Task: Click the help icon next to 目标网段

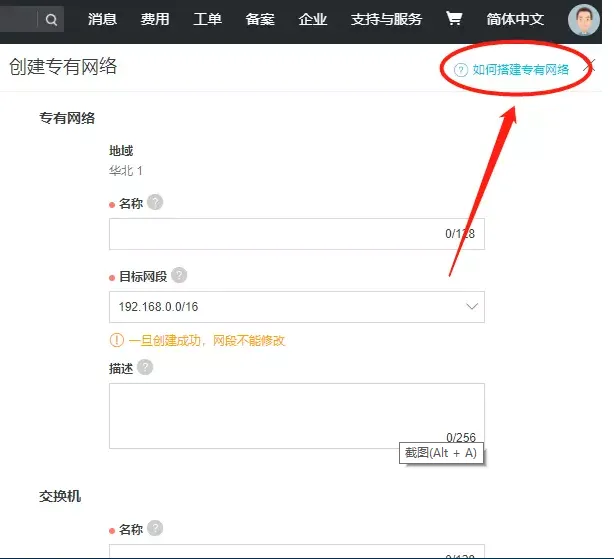Action: [179, 275]
